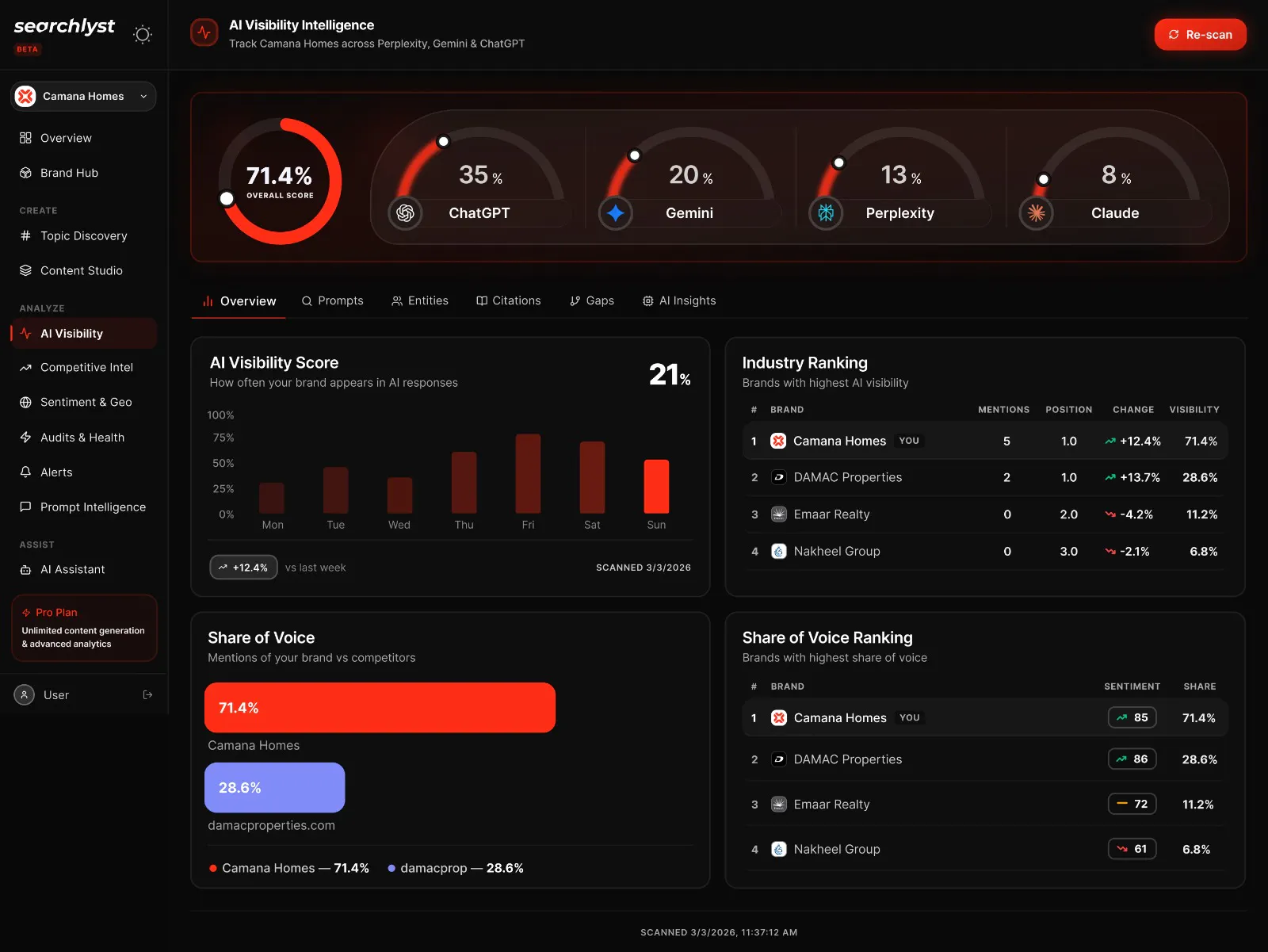Click the Perplexity logo icon

click(x=826, y=212)
